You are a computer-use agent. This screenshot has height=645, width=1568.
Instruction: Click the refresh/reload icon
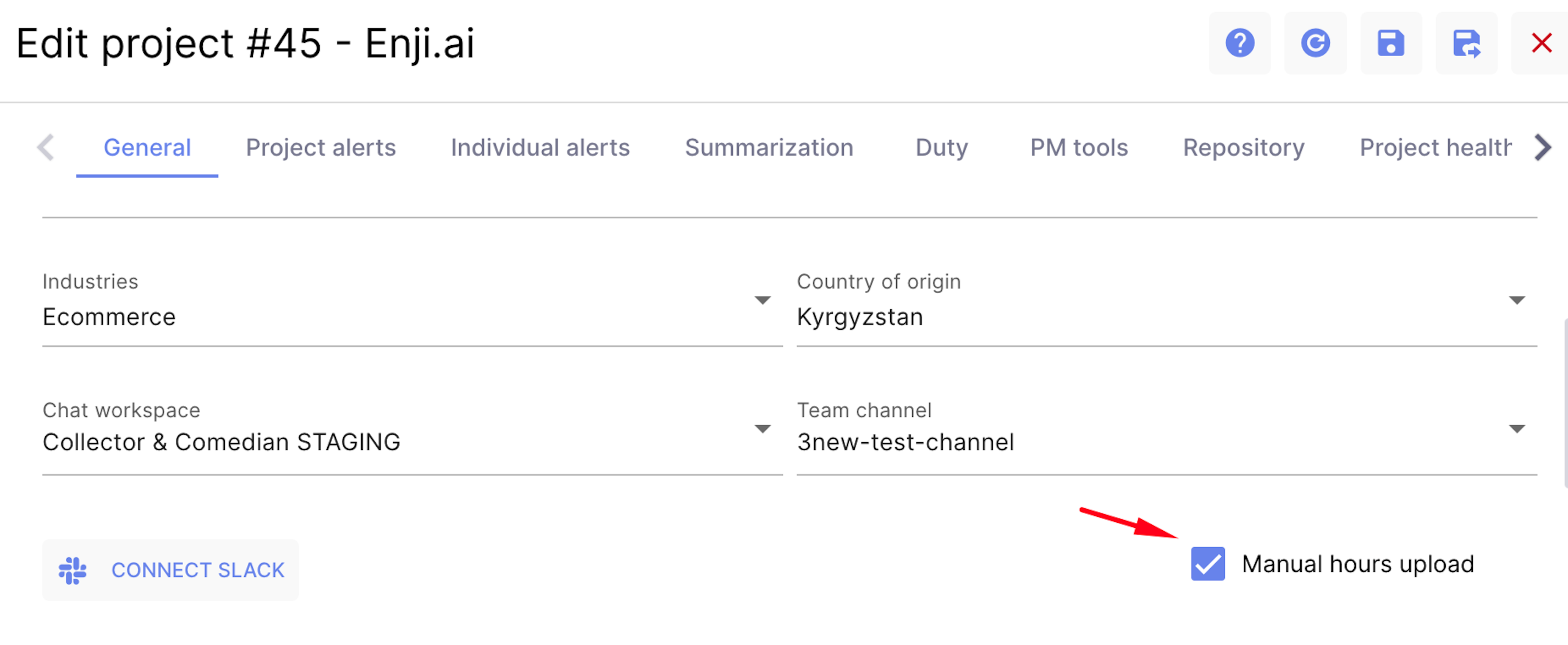[1315, 43]
